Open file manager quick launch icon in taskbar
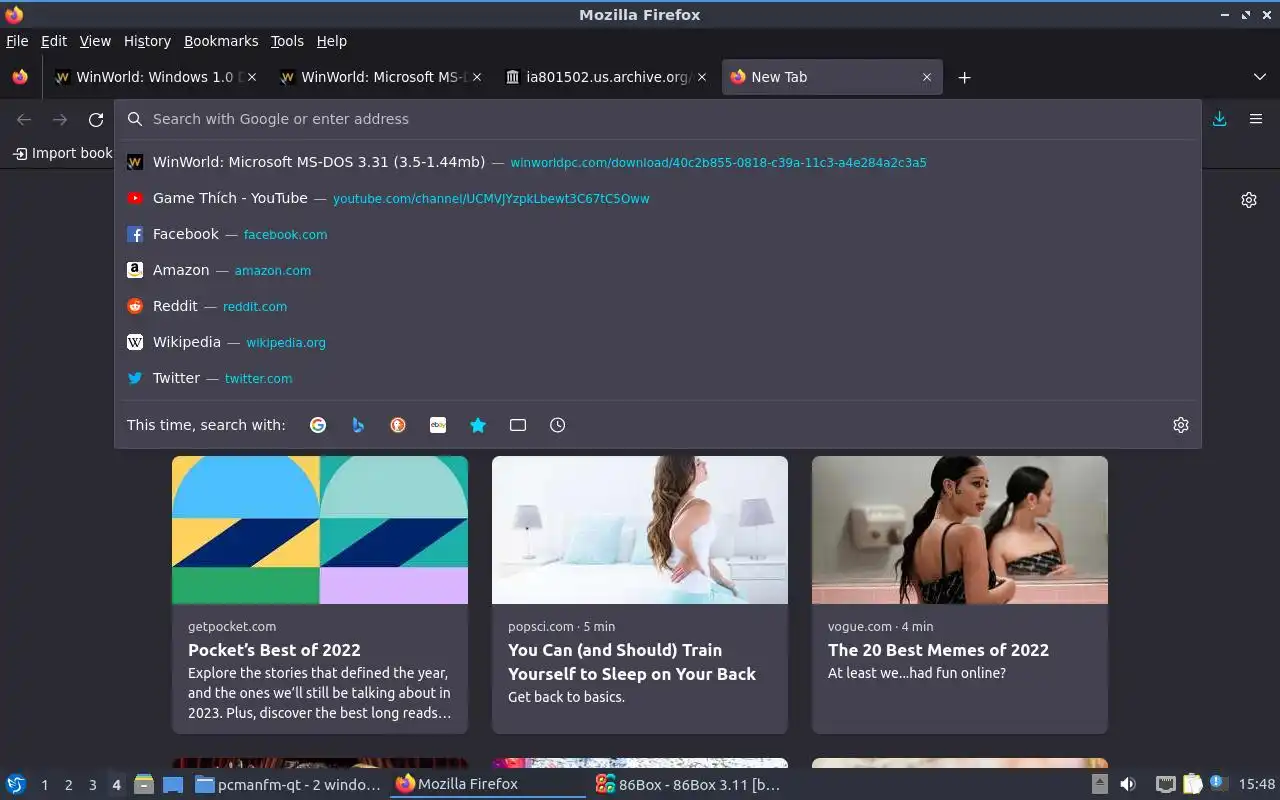Screen dimensions: 1280x800 [x=143, y=784]
